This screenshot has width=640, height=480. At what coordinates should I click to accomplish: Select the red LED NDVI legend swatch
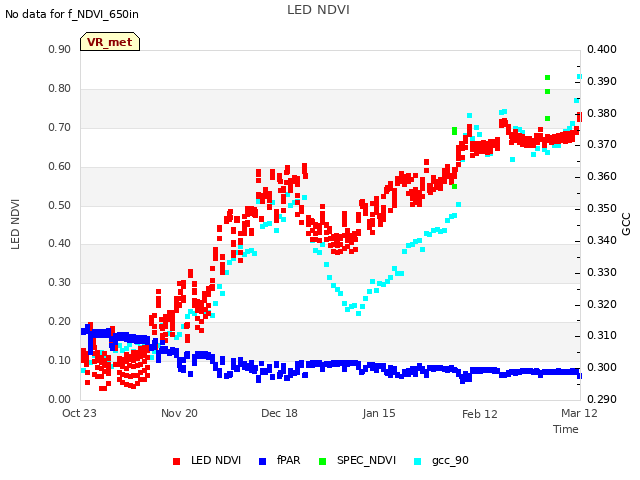176,461
